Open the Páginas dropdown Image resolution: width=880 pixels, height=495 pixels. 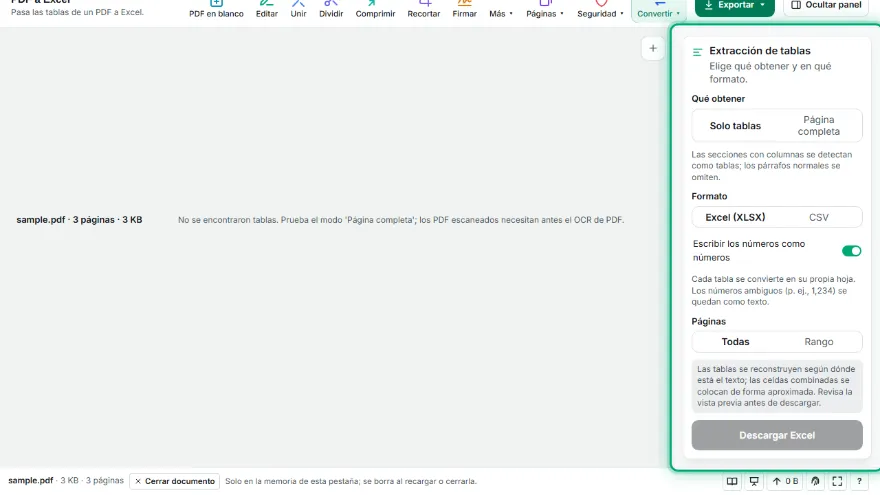coord(544,9)
